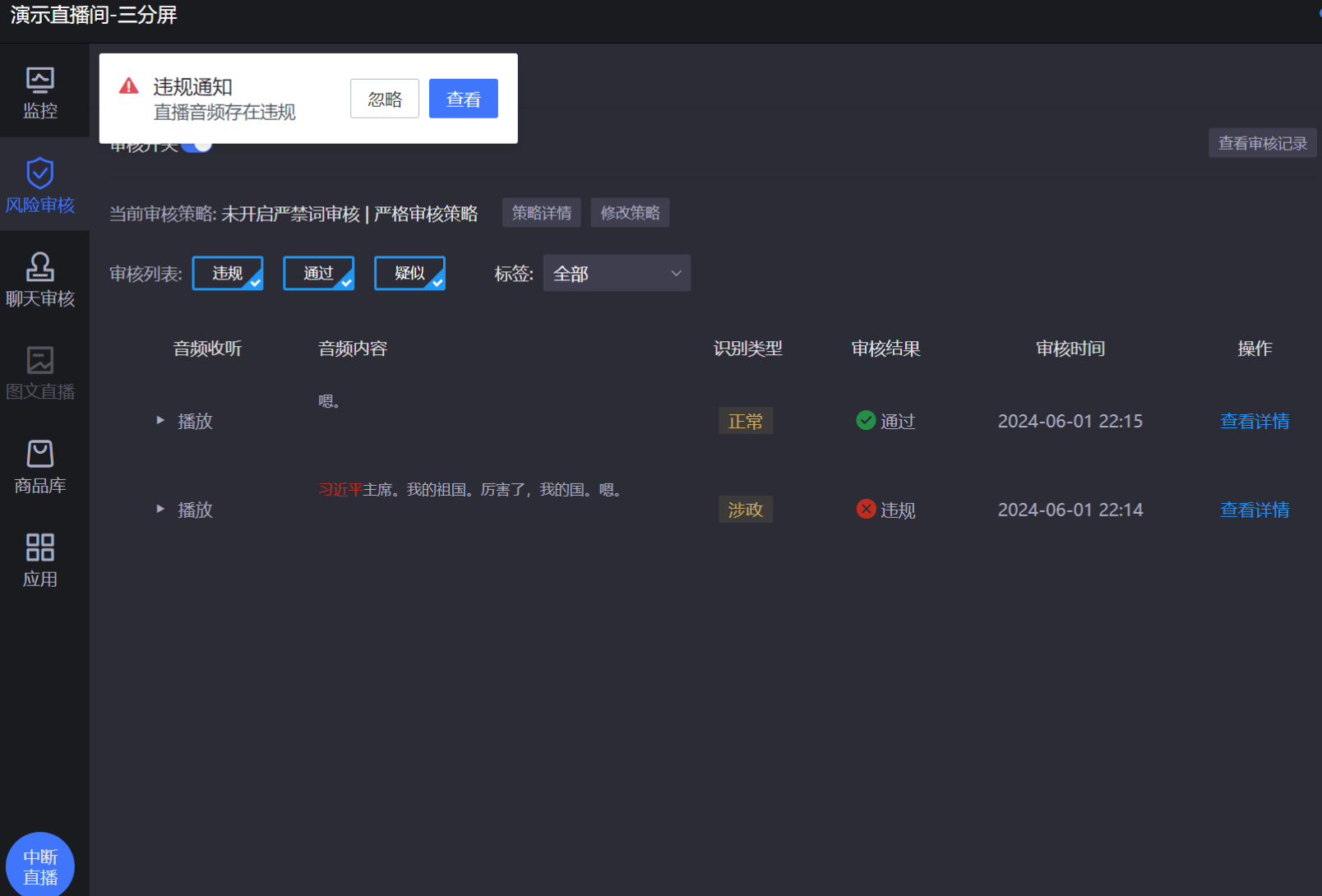
Task: Open the 应用 grid icon
Action: coord(40,547)
